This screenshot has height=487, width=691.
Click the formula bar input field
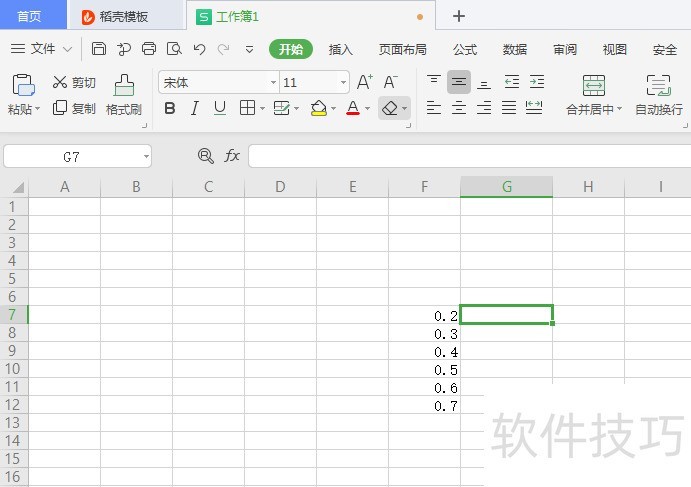click(469, 156)
